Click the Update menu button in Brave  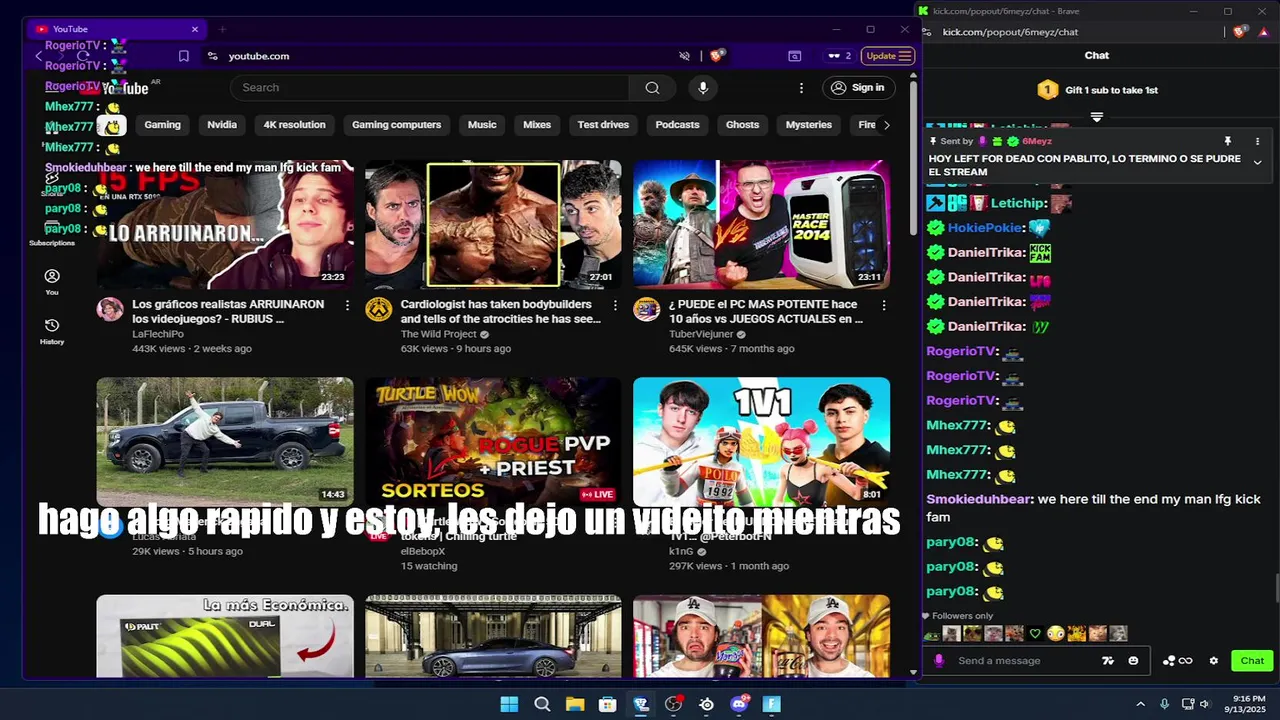[888, 56]
